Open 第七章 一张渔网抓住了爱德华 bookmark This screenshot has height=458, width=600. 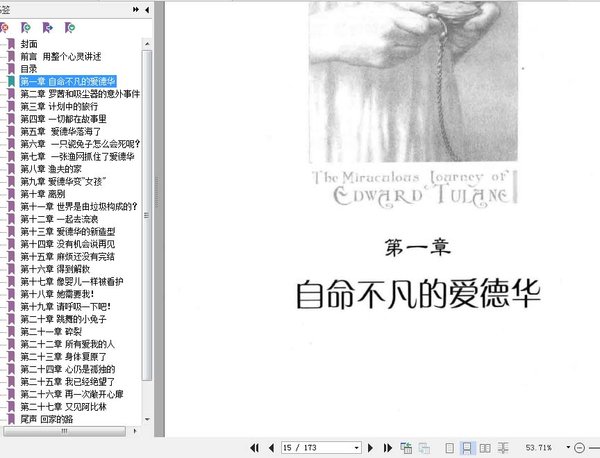[77, 156]
